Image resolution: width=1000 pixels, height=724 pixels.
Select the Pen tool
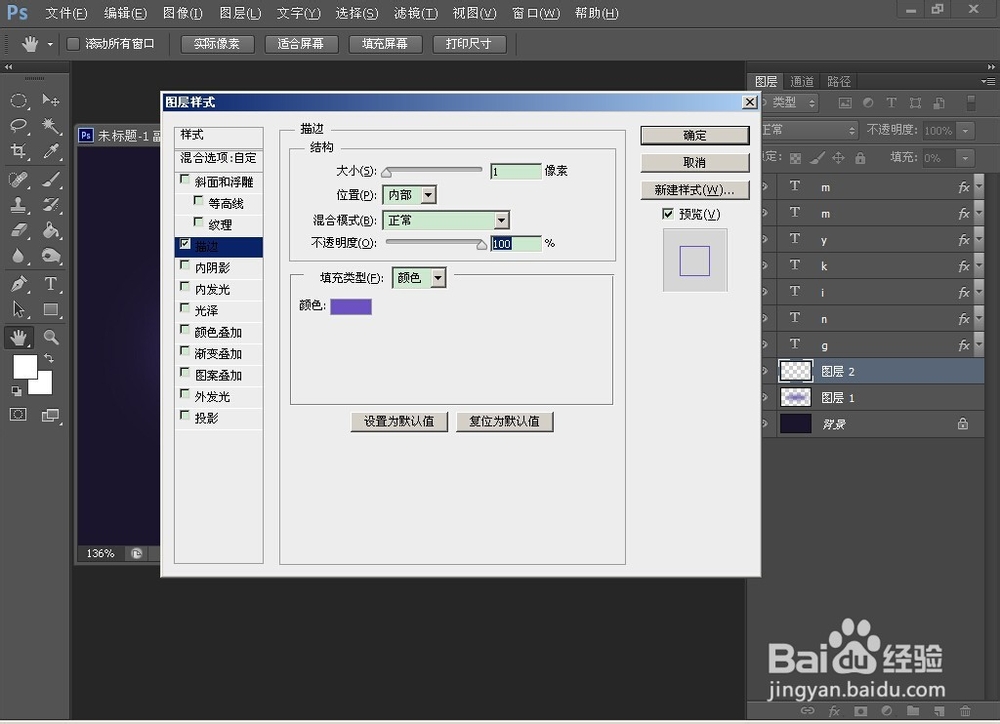click(x=18, y=284)
